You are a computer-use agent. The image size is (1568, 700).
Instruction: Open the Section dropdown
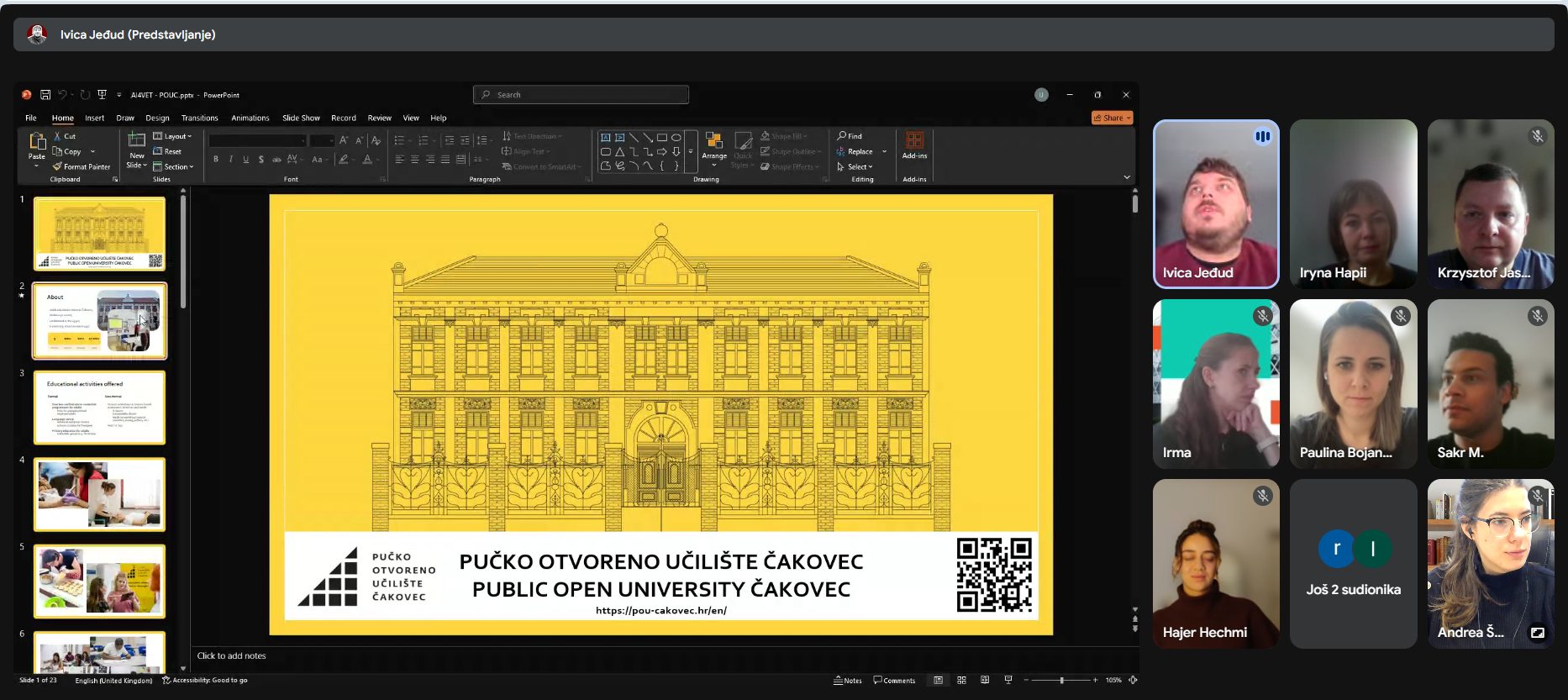pos(173,166)
